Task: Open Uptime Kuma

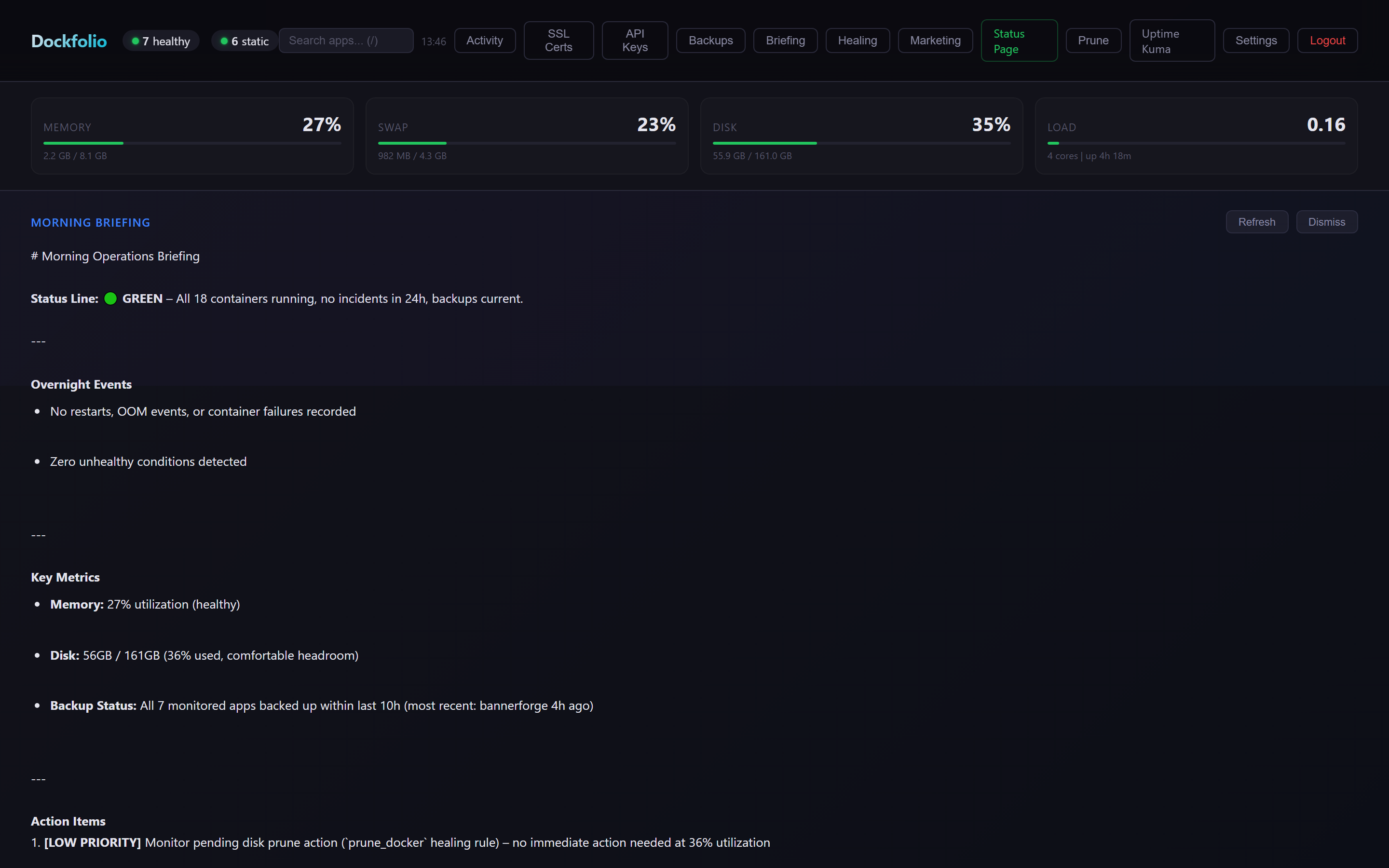Action: pyautogui.click(x=1171, y=41)
